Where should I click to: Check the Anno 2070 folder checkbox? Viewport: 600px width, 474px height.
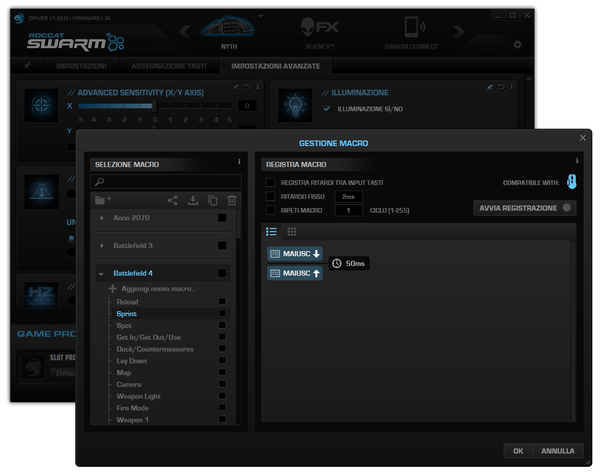click(222, 218)
